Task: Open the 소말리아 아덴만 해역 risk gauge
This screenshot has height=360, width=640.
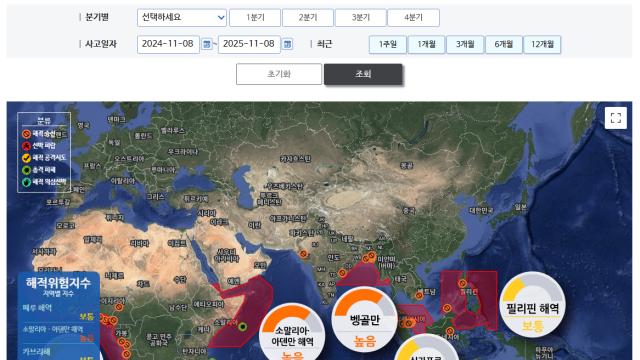Action: pos(292,333)
